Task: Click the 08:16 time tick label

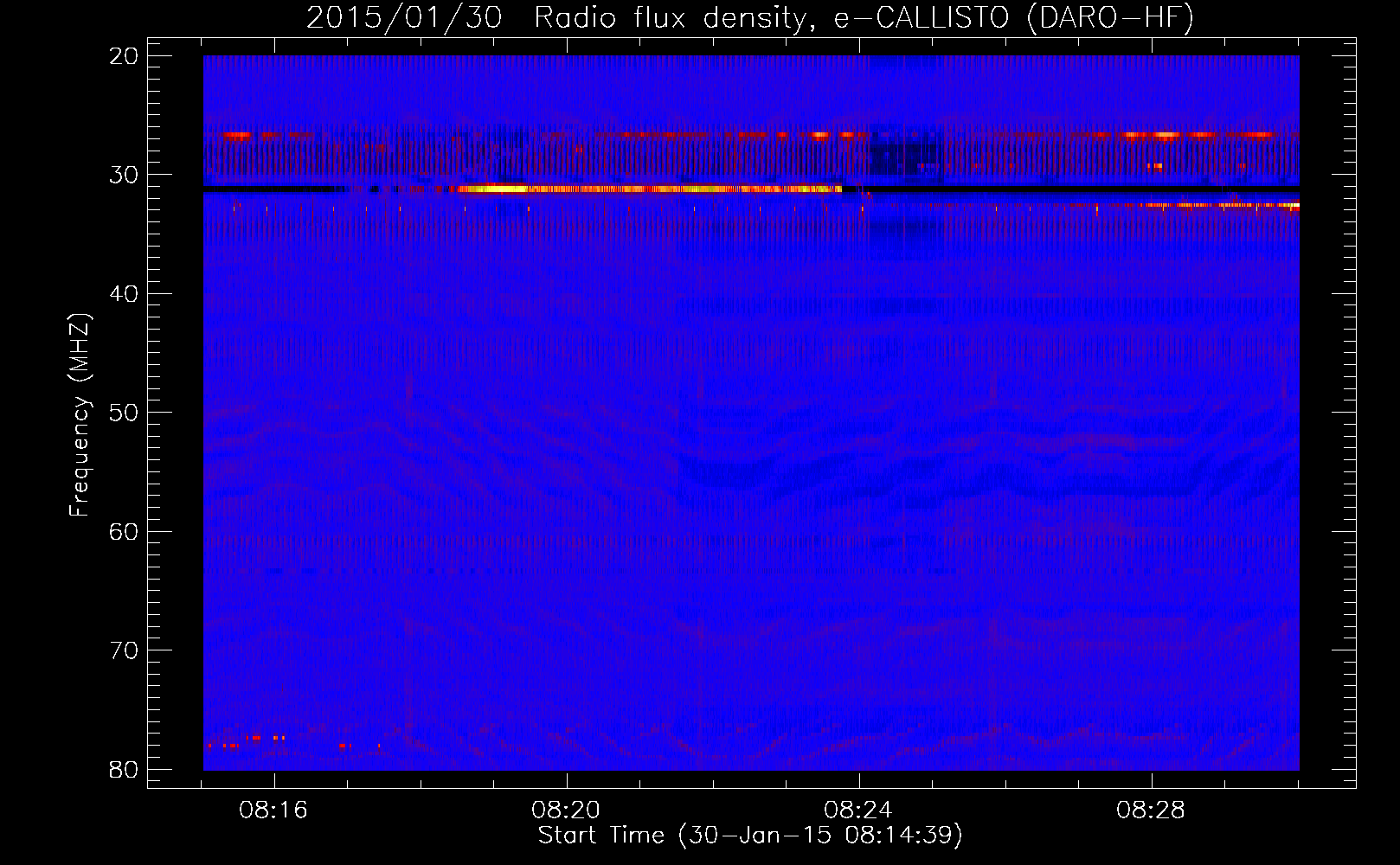Action: (x=274, y=811)
